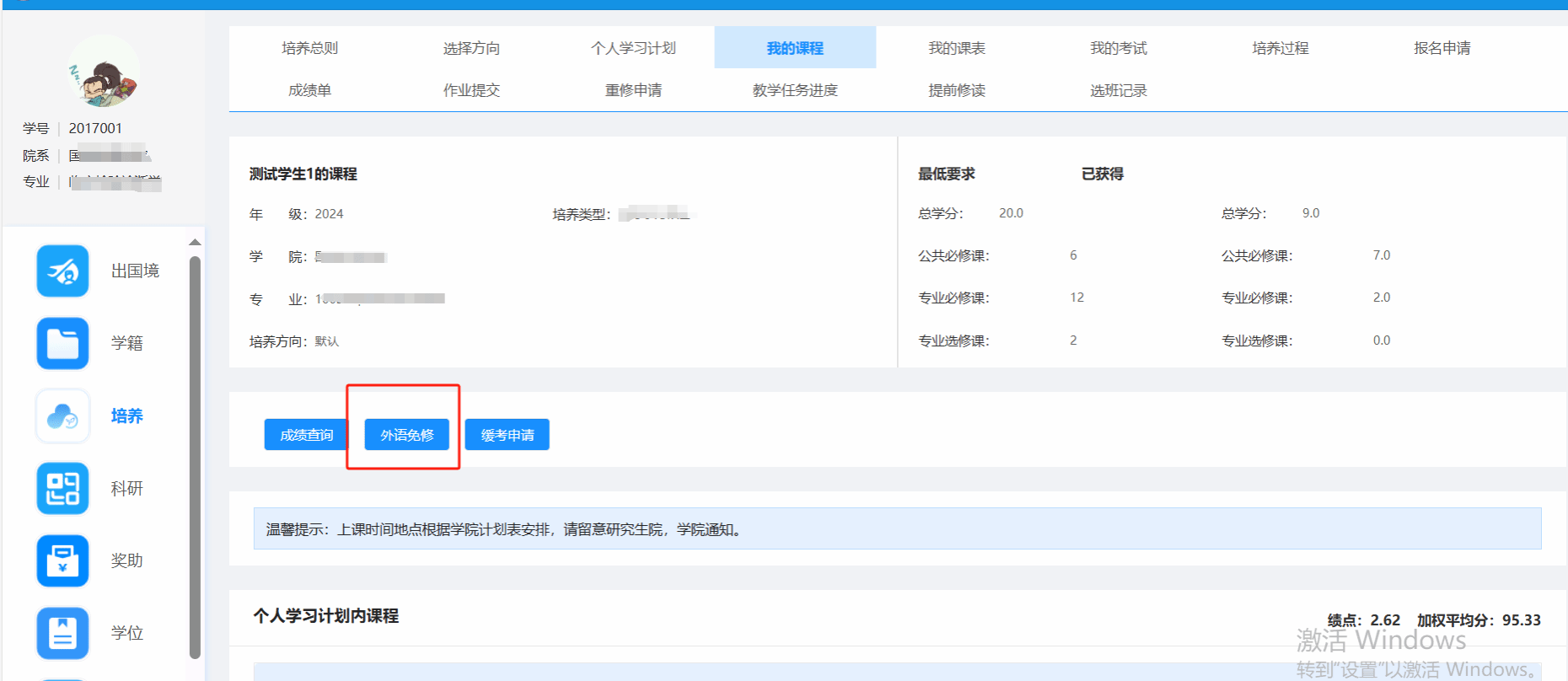Click the 缓考申请 button
This screenshot has width=1568, height=681.
507,435
